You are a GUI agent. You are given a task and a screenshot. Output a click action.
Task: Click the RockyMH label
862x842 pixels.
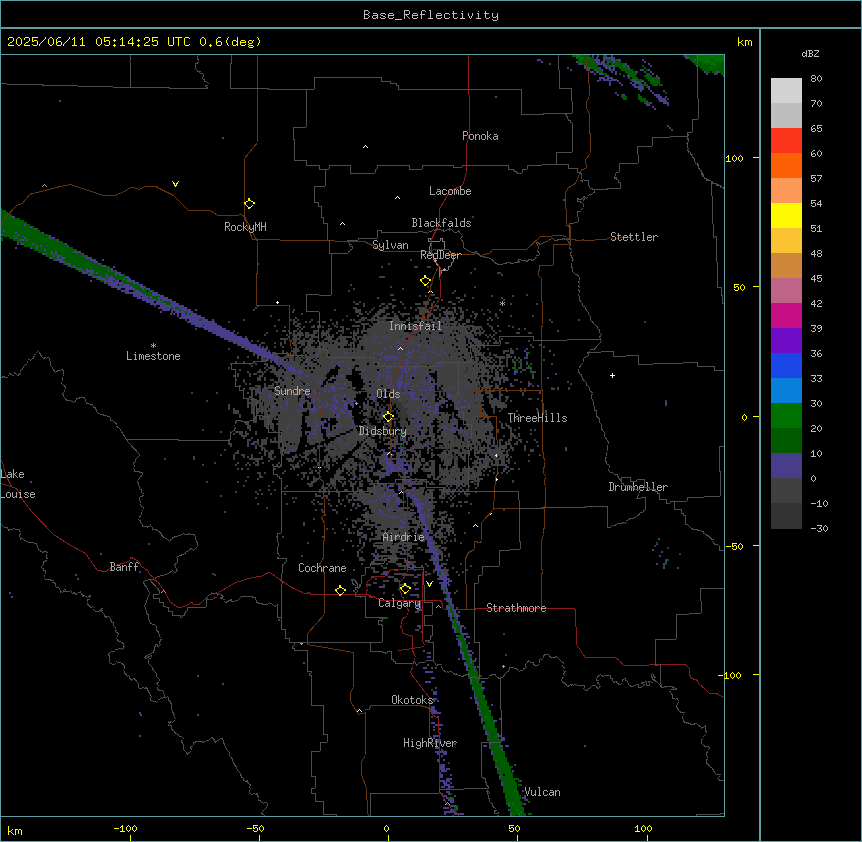[x=245, y=227]
